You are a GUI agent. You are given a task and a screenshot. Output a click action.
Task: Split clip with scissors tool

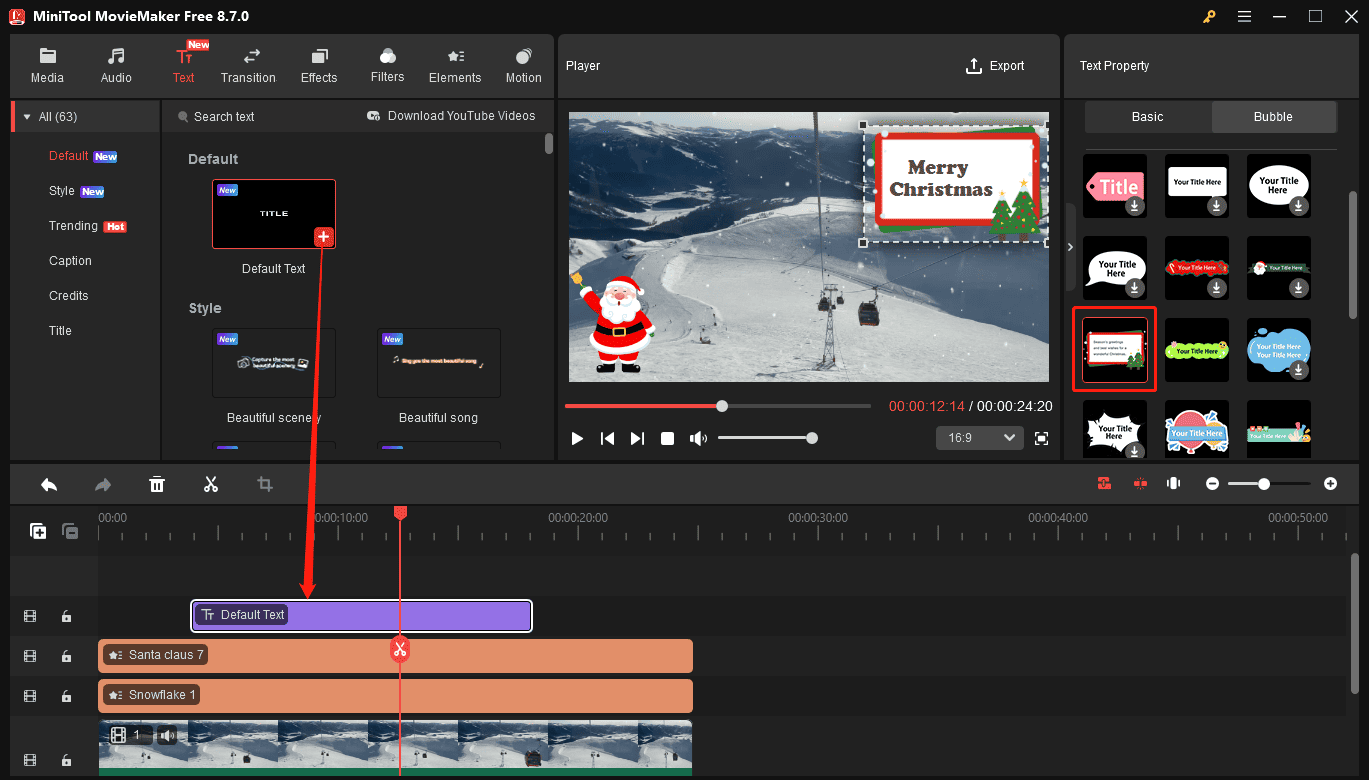[211, 484]
